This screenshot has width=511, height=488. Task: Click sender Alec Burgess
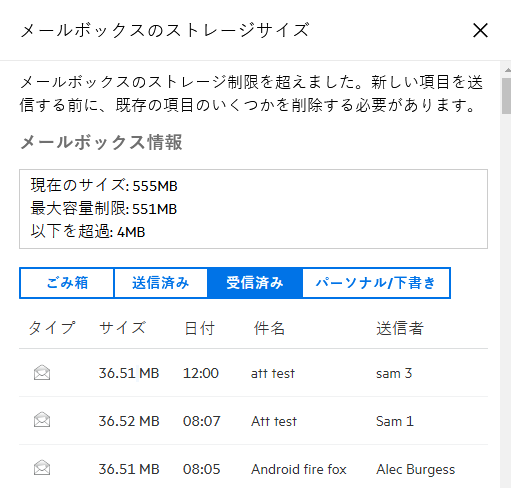tap(416, 469)
